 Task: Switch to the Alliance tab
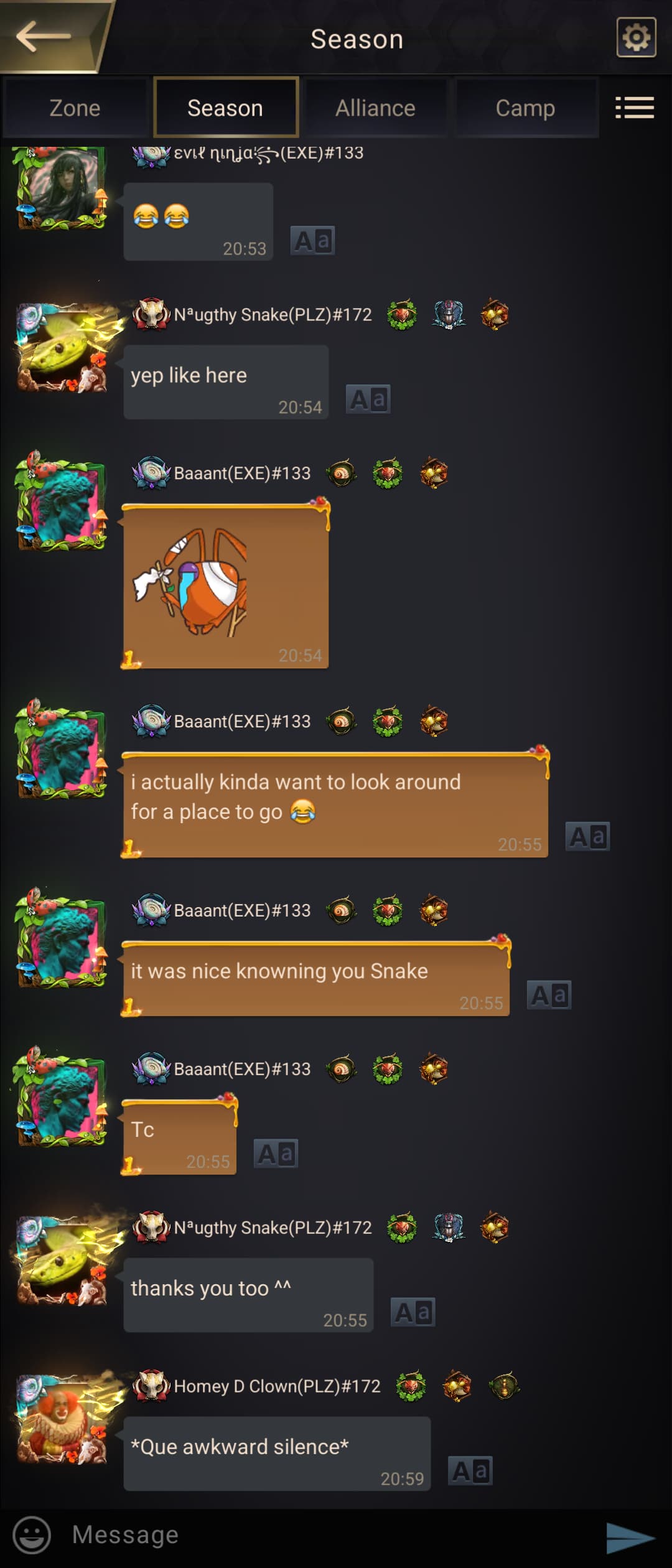click(375, 108)
